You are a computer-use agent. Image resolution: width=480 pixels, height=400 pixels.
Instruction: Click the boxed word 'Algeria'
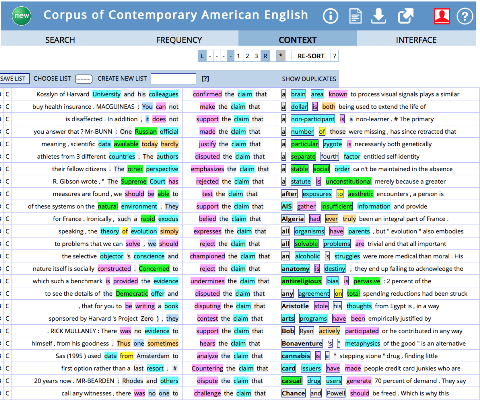[293, 219]
